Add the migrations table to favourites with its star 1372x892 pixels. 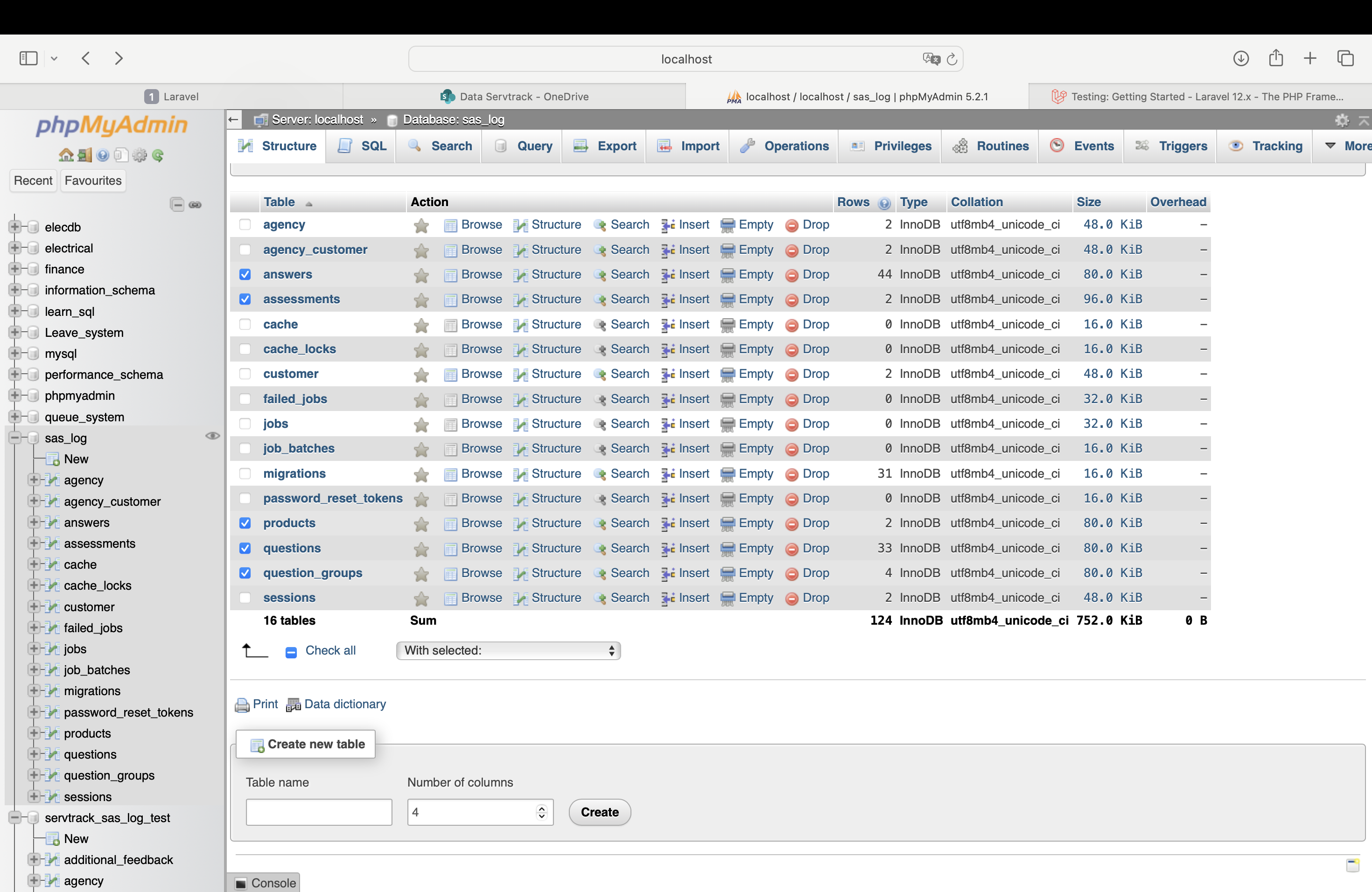tap(421, 474)
